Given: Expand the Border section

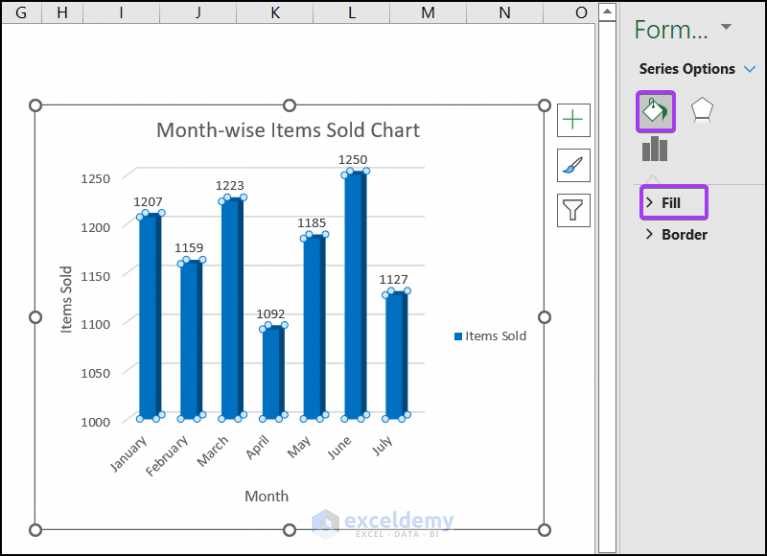Looking at the screenshot, I should pyautogui.click(x=677, y=235).
